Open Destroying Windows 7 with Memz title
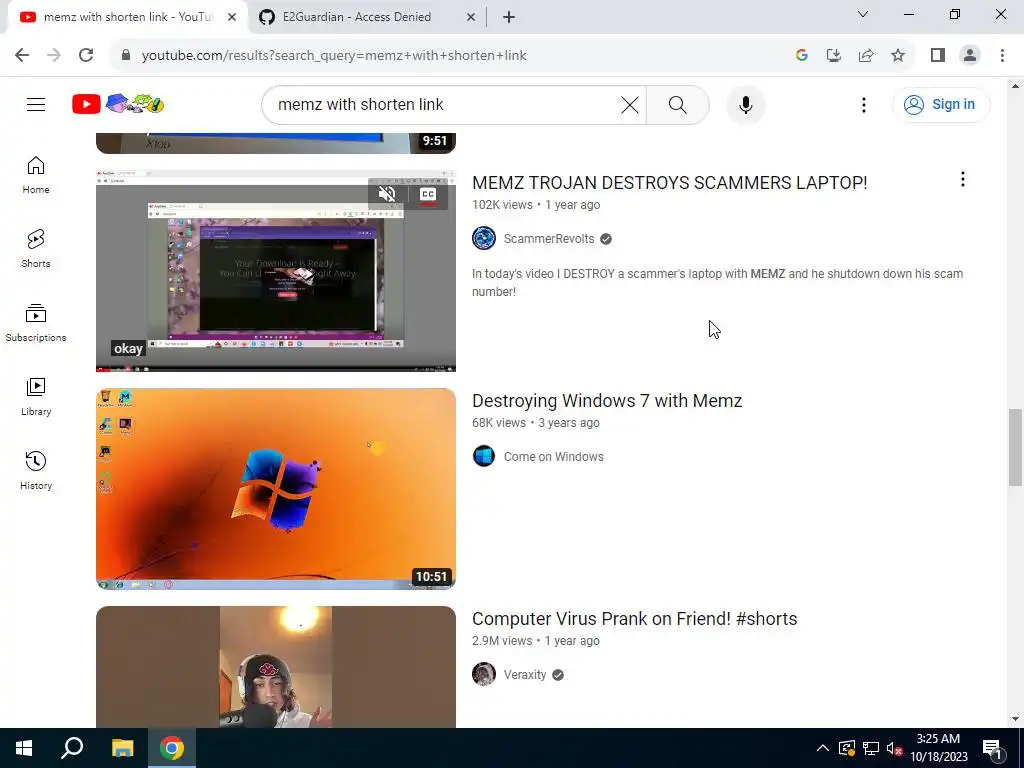This screenshot has height=768, width=1024. pos(607,400)
